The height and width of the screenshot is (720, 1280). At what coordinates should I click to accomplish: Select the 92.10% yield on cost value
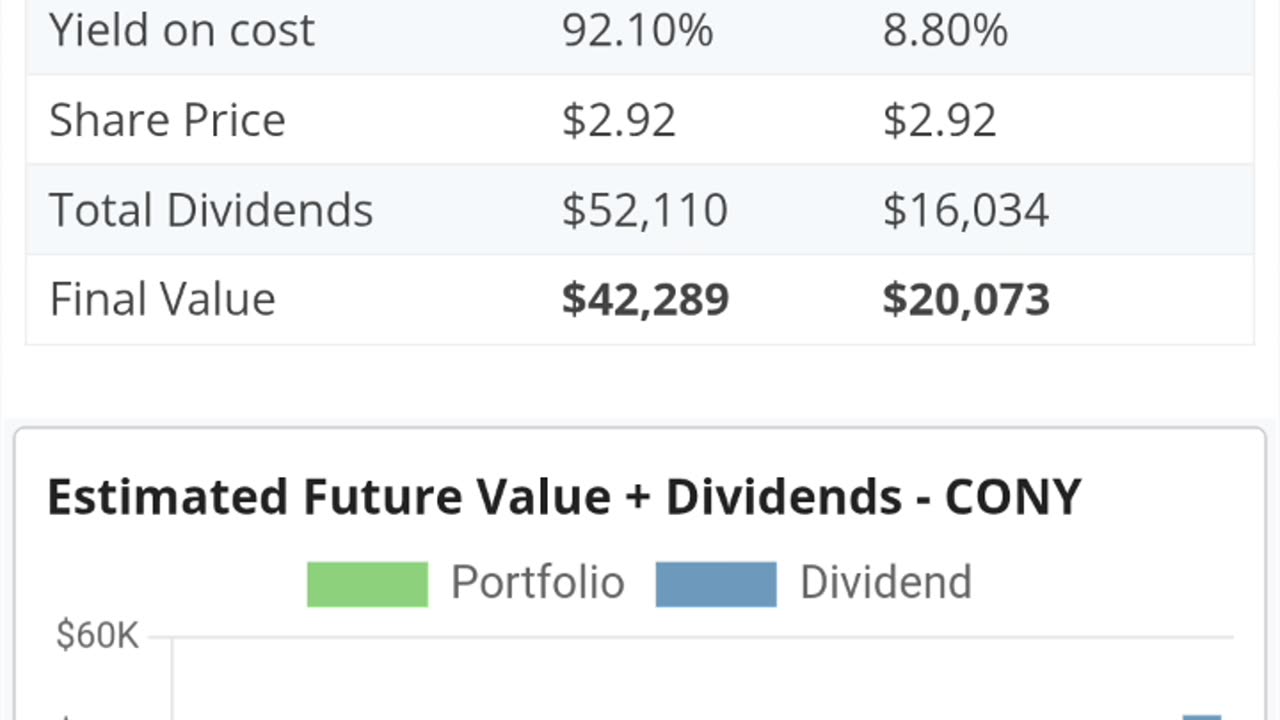637,30
